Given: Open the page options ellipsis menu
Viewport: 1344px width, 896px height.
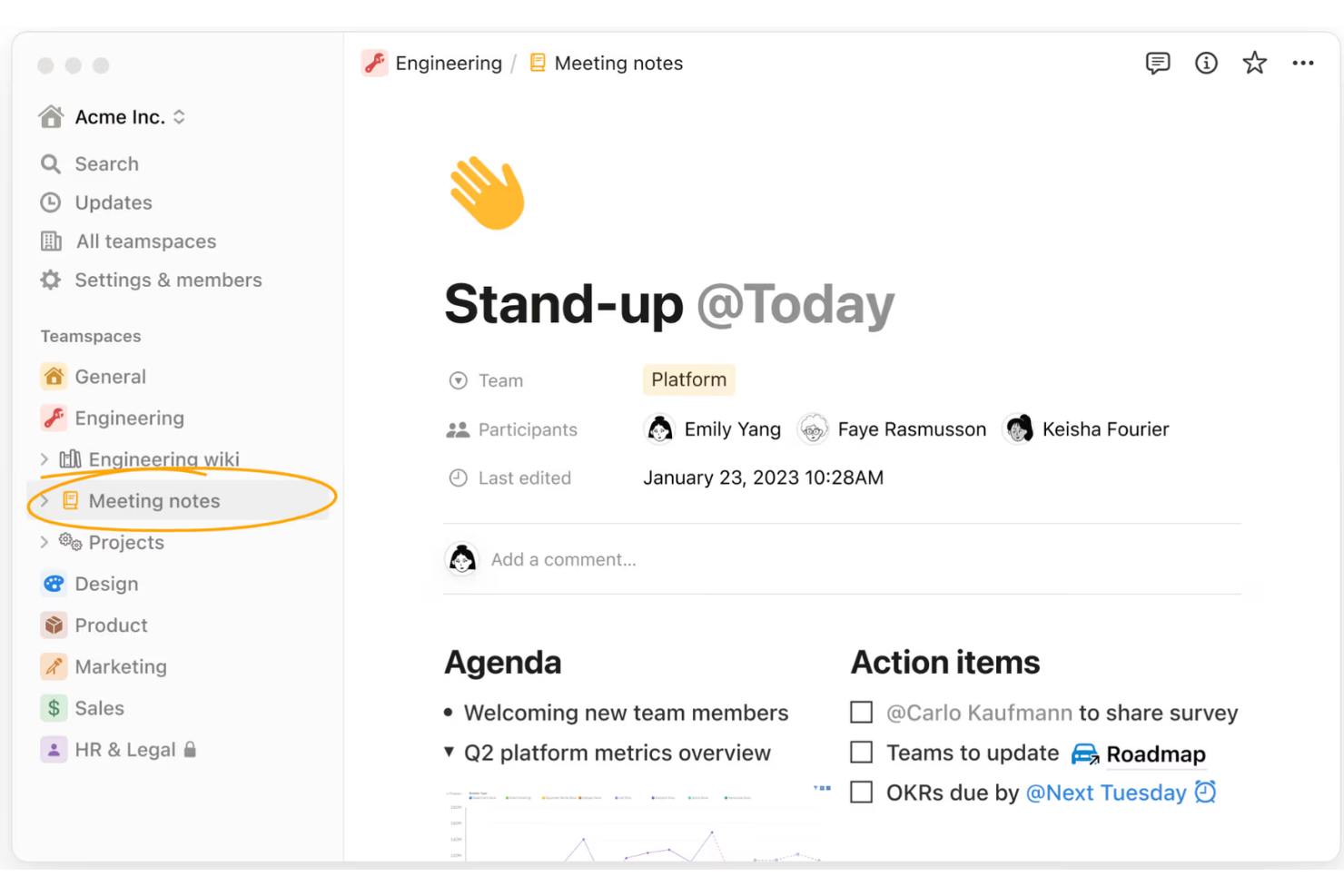Looking at the screenshot, I should [x=1303, y=63].
